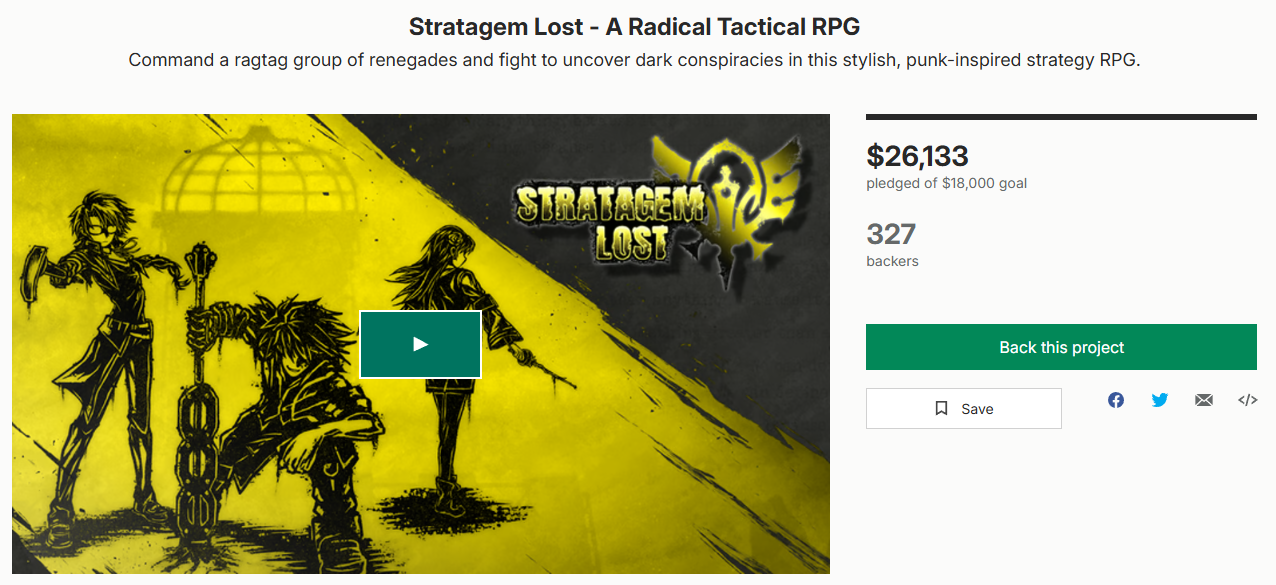Click the Back this project button
1276x585 pixels.
1061,347
